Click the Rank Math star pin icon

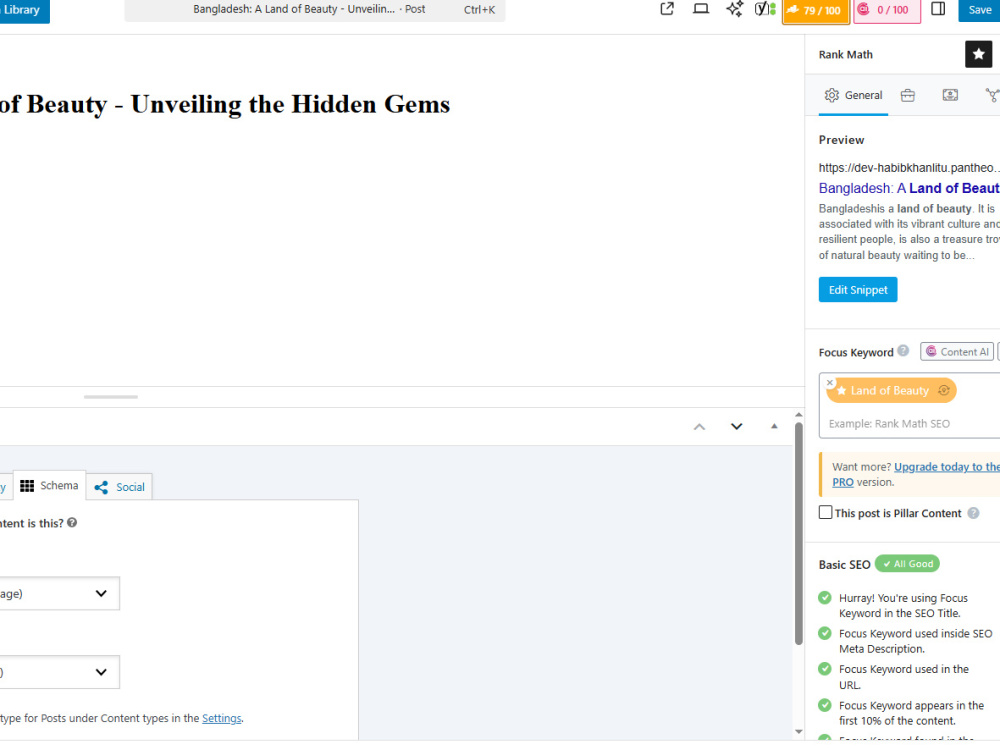[x=978, y=54]
